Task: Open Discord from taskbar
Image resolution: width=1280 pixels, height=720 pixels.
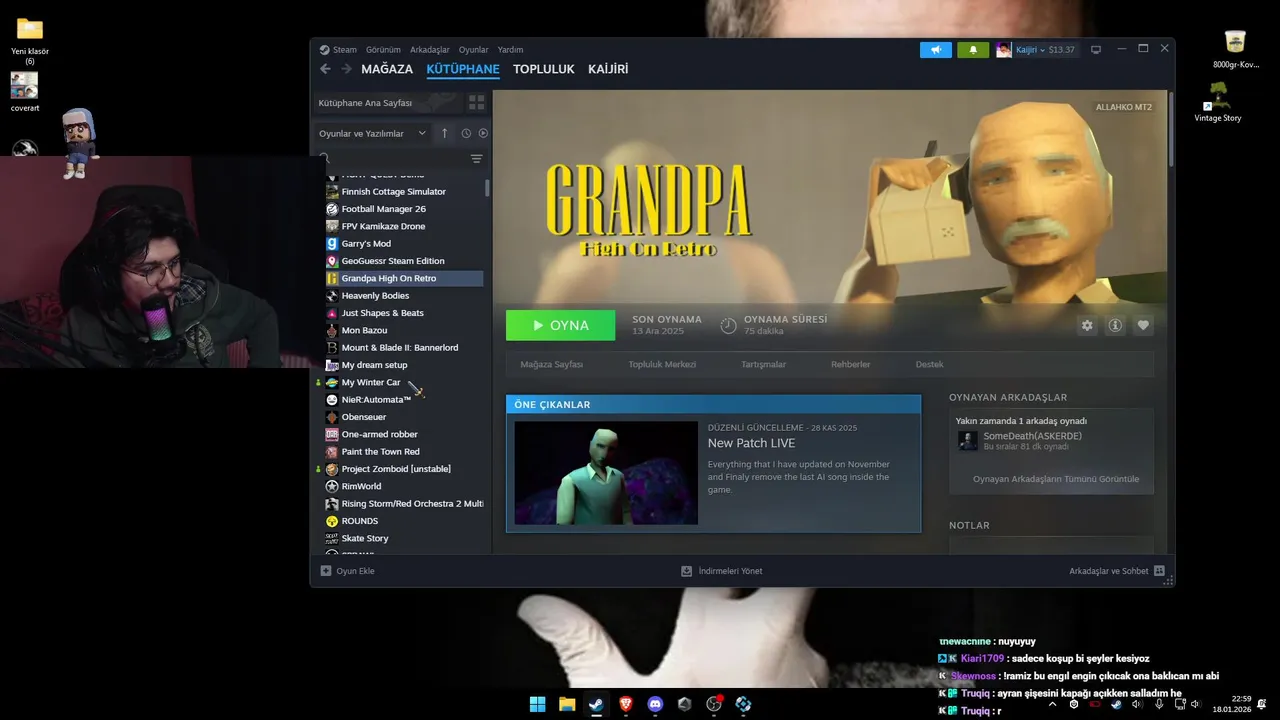Action: pos(655,704)
